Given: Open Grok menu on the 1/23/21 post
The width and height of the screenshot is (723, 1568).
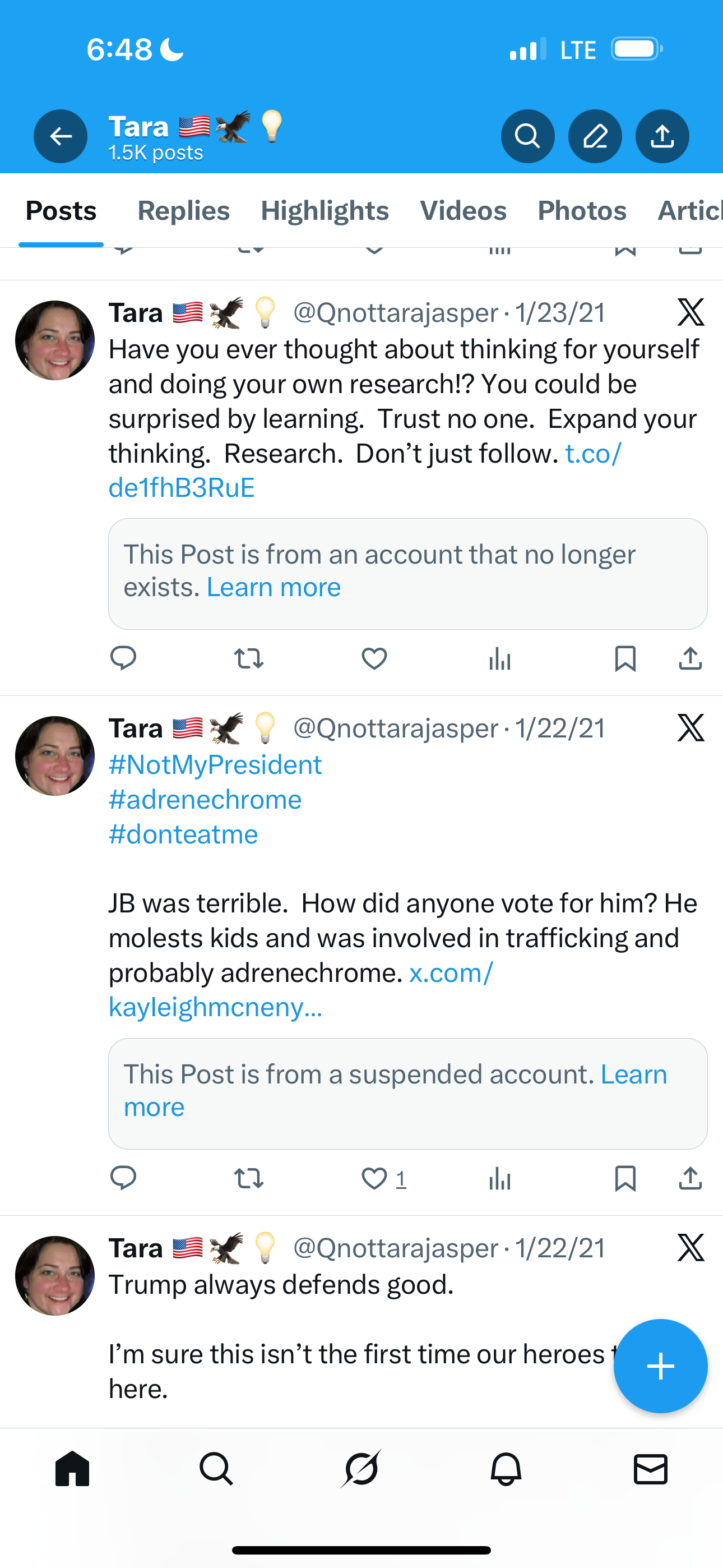Looking at the screenshot, I should (x=690, y=313).
